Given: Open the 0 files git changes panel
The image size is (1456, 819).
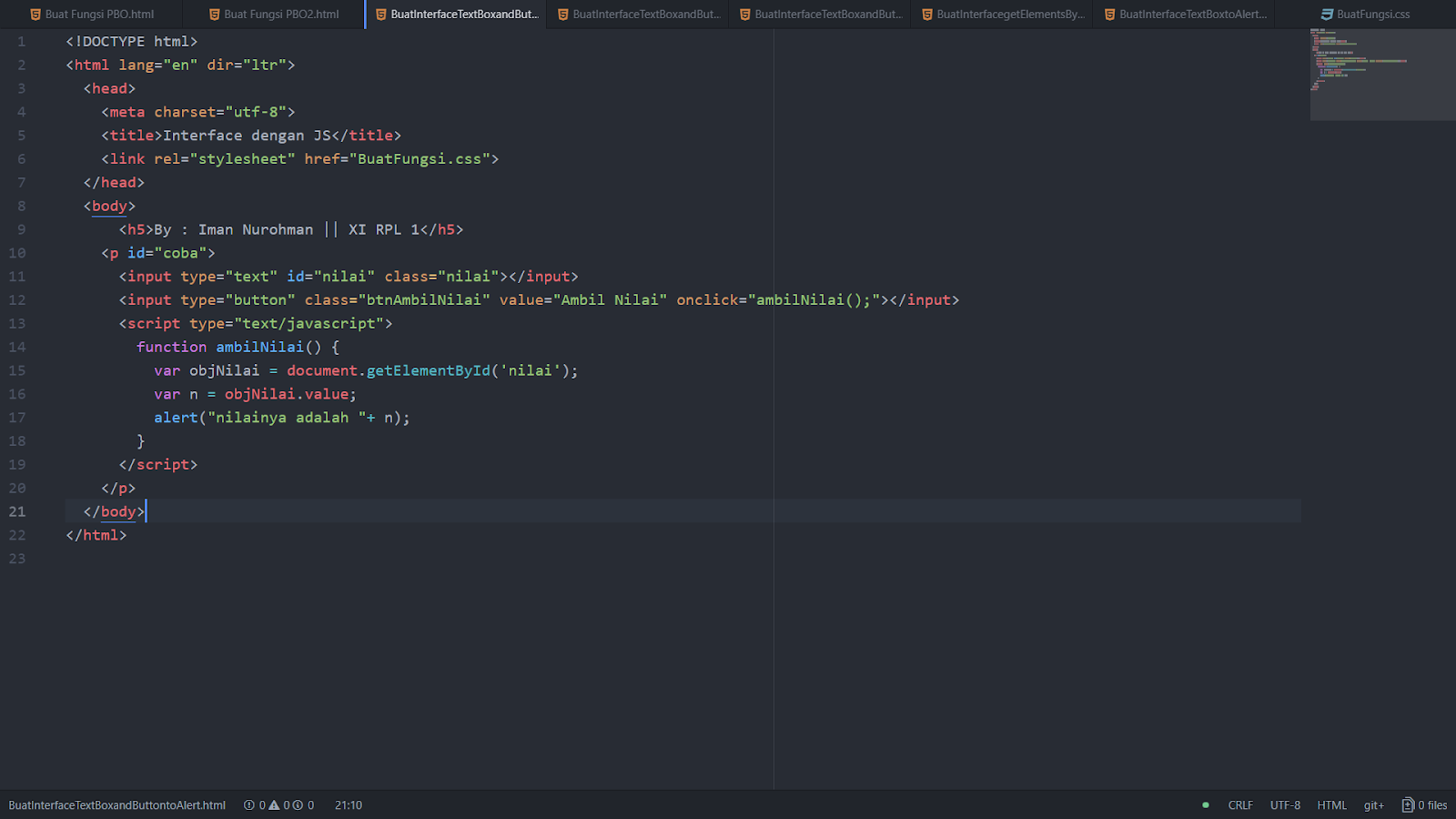Looking at the screenshot, I should (1429, 804).
